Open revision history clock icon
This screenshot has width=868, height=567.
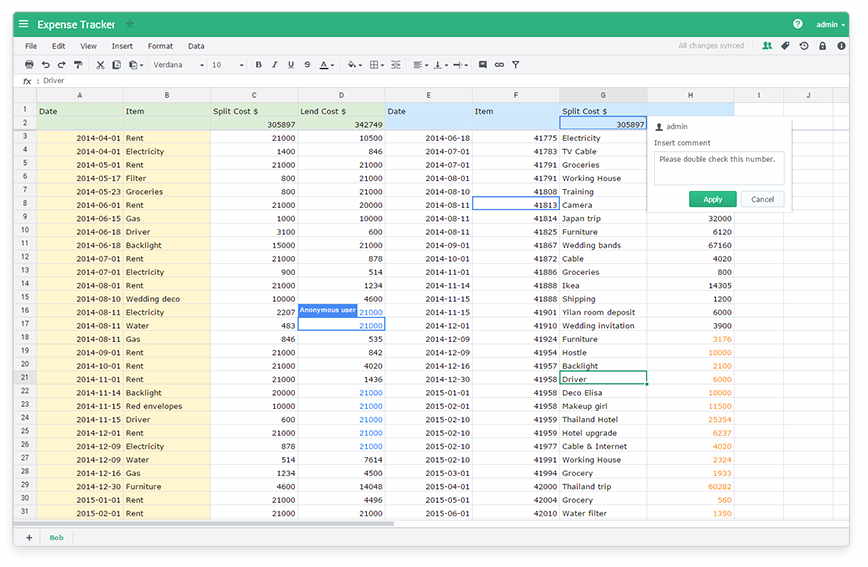pyautogui.click(x=804, y=46)
